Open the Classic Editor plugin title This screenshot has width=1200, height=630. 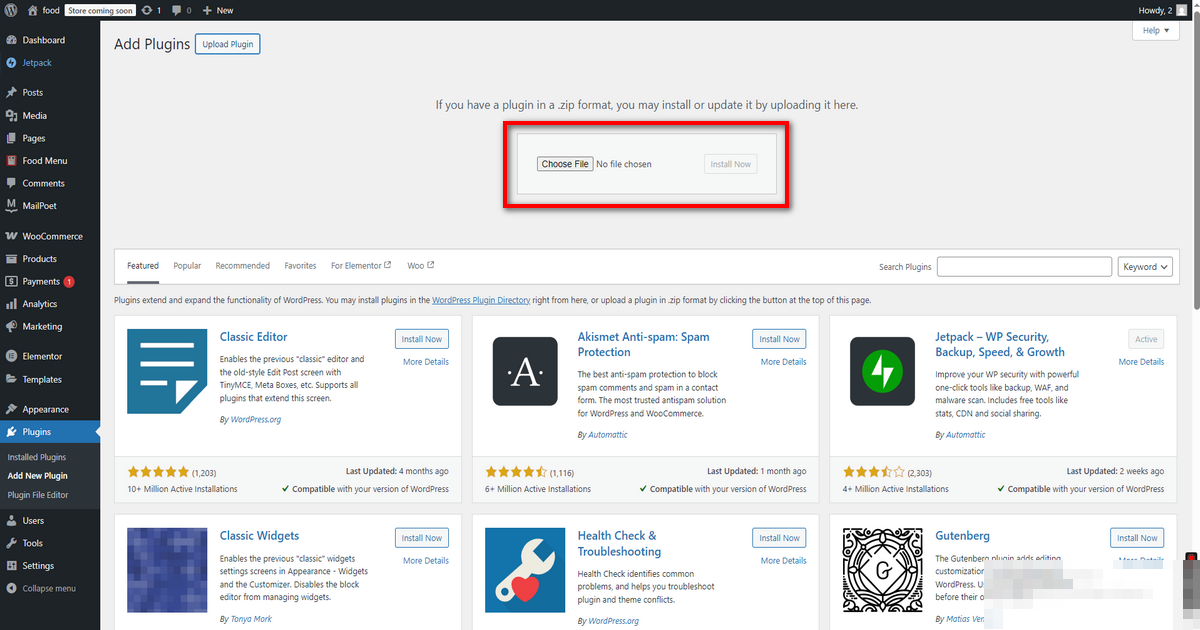click(x=253, y=337)
